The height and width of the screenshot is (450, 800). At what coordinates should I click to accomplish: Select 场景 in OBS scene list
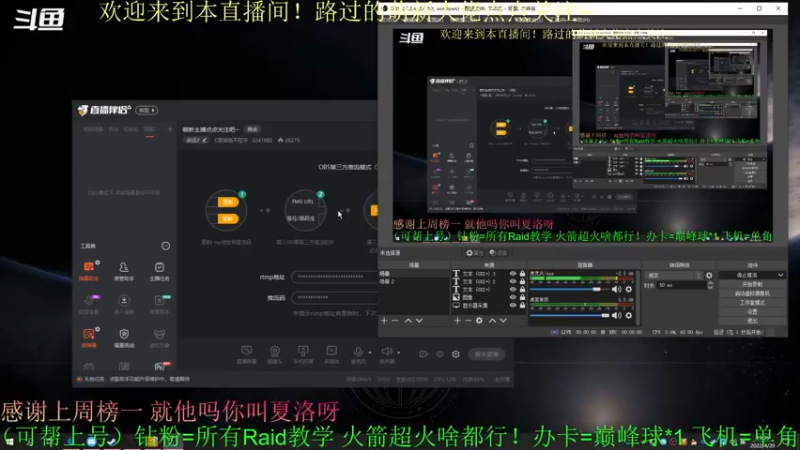point(414,274)
